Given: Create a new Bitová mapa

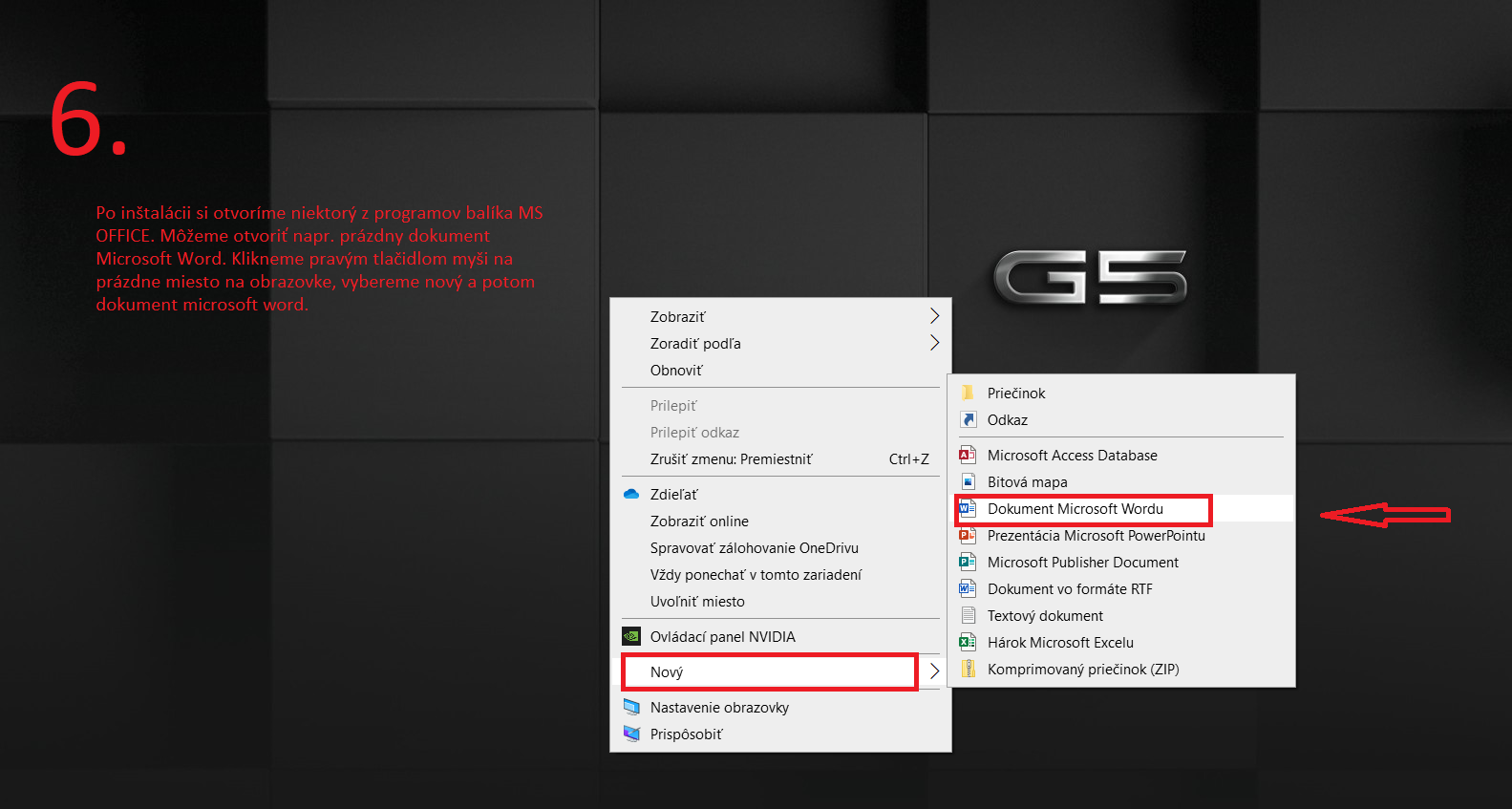Looking at the screenshot, I should tap(1121, 481).
